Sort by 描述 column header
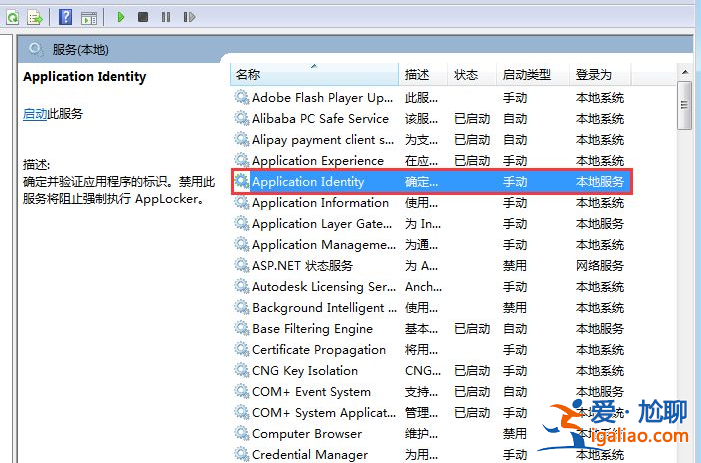Image resolution: width=701 pixels, height=463 pixels. (423, 74)
